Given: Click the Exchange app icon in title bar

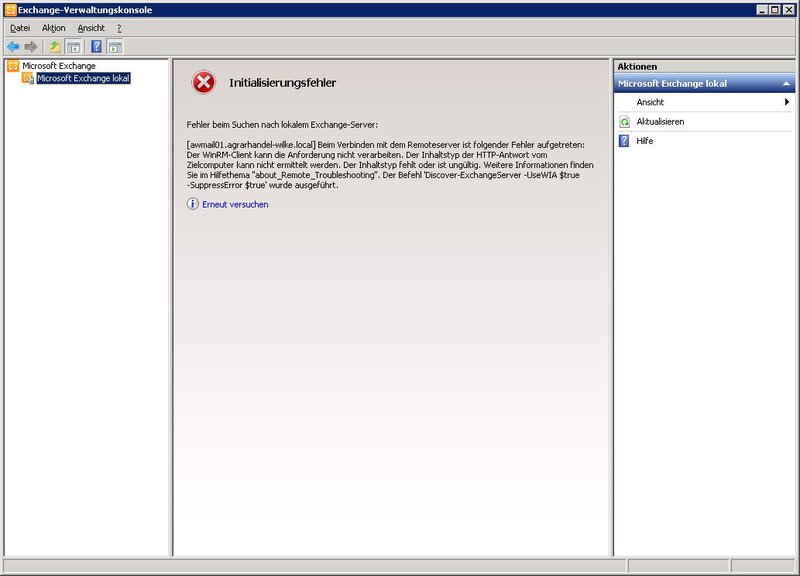Looking at the screenshot, I should [10, 10].
